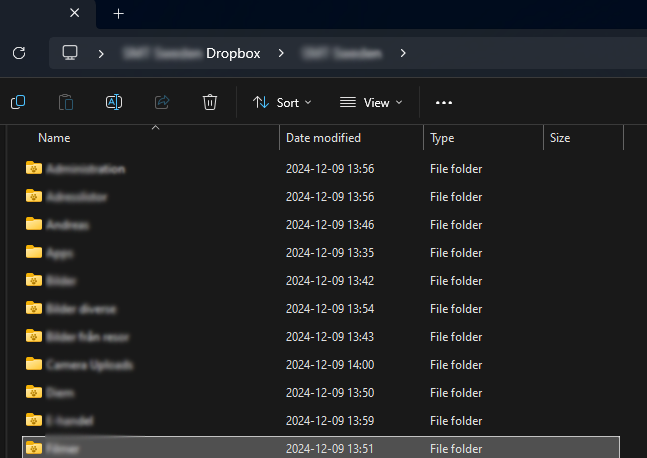Open a new tab with the plus button
The width and height of the screenshot is (647, 458).
tap(118, 14)
